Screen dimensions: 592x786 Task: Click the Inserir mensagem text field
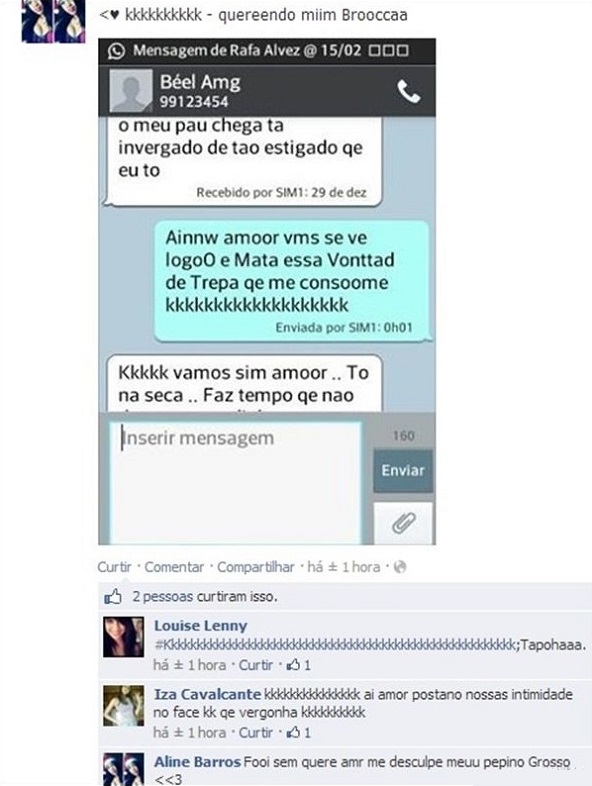tap(236, 483)
